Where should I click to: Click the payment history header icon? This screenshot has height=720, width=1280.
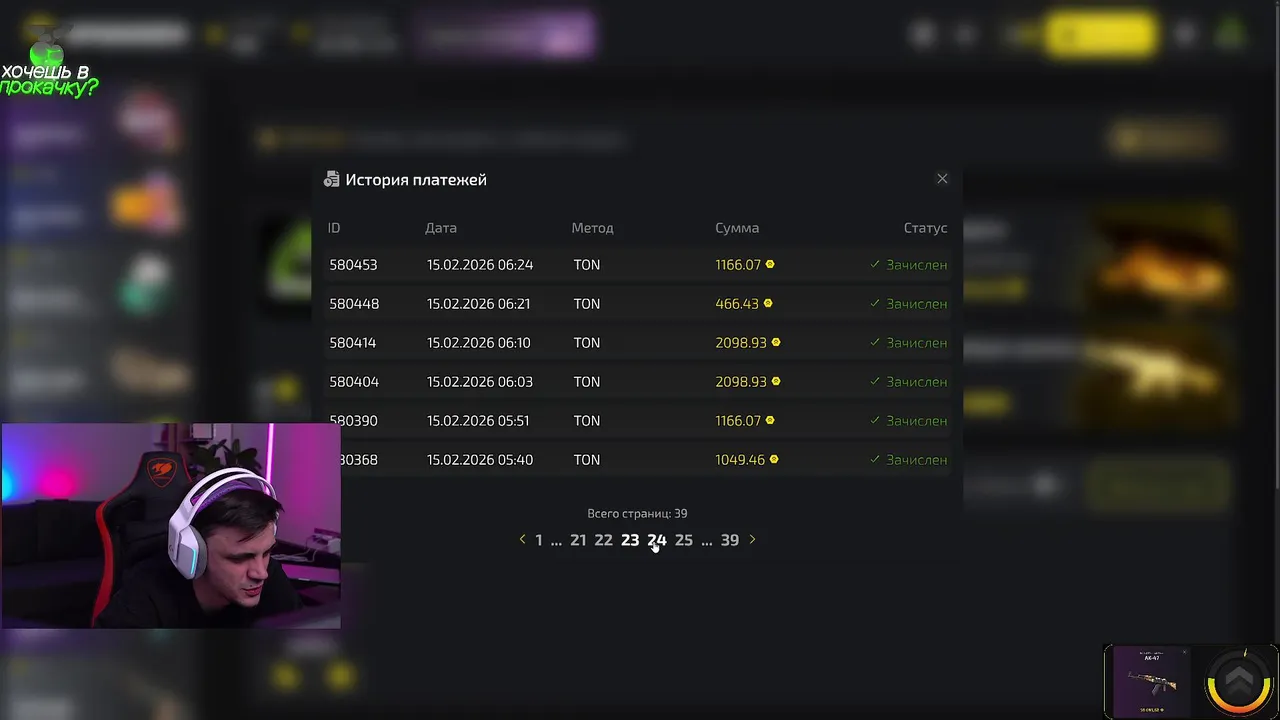tap(331, 180)
